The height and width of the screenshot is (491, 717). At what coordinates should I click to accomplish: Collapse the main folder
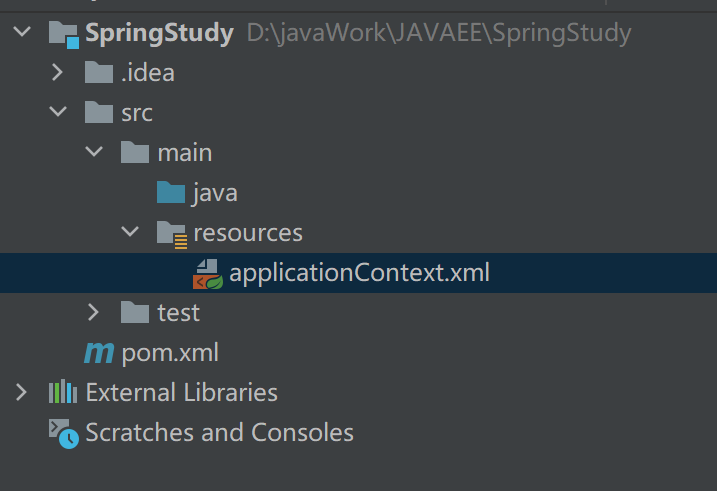(x=94, y=151)
